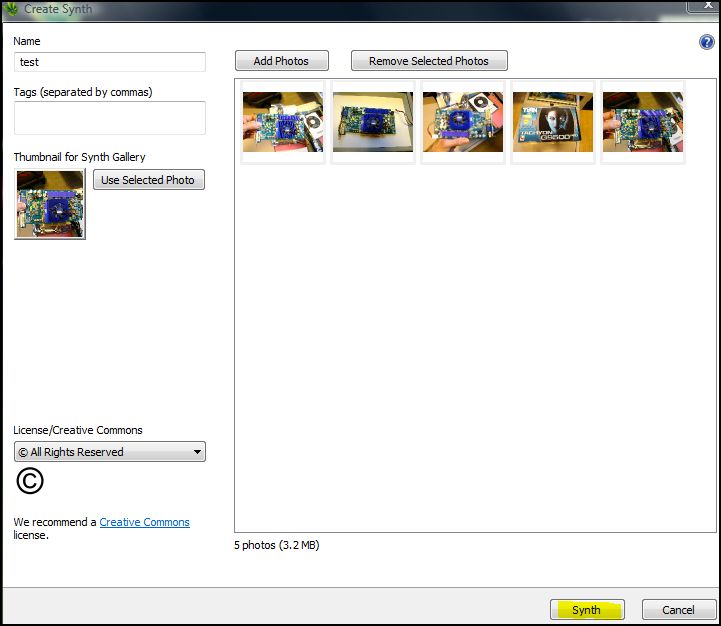The height and width of the screenshot is (626, 721).
Task: Click Add Photos button
Action: tap(281, 61)
